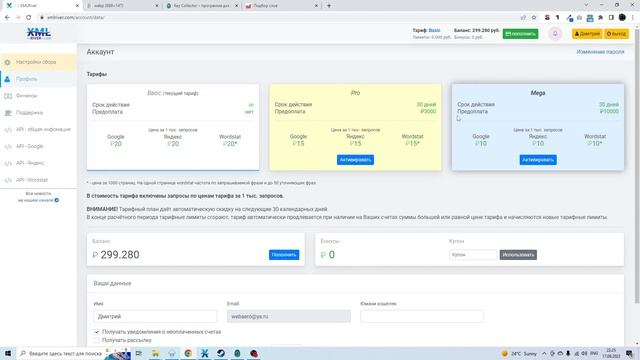Bookmark the page with the star icon
This screenshot has width=640, height=360.
click(x=534, y=18)
